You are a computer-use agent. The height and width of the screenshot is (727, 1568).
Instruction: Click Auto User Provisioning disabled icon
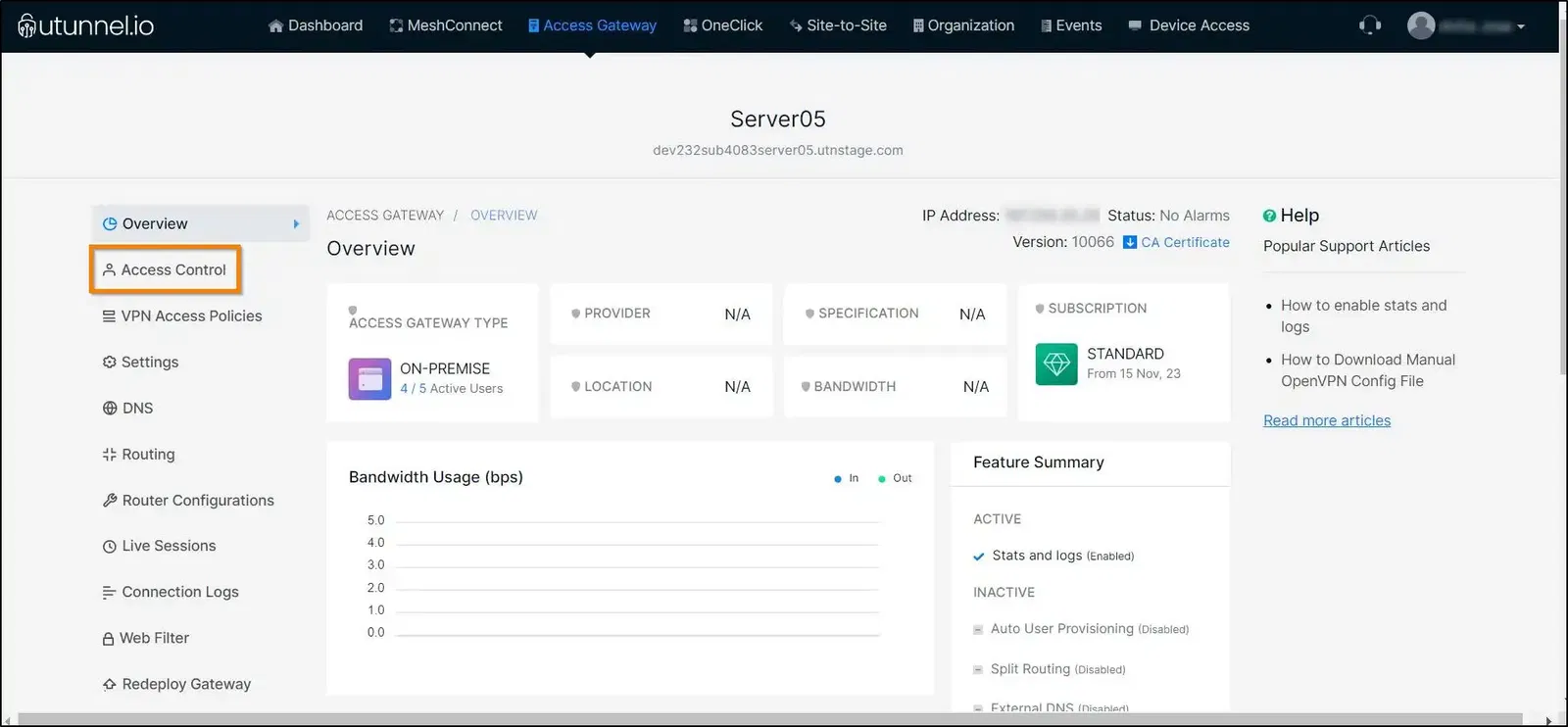point(978,630)
